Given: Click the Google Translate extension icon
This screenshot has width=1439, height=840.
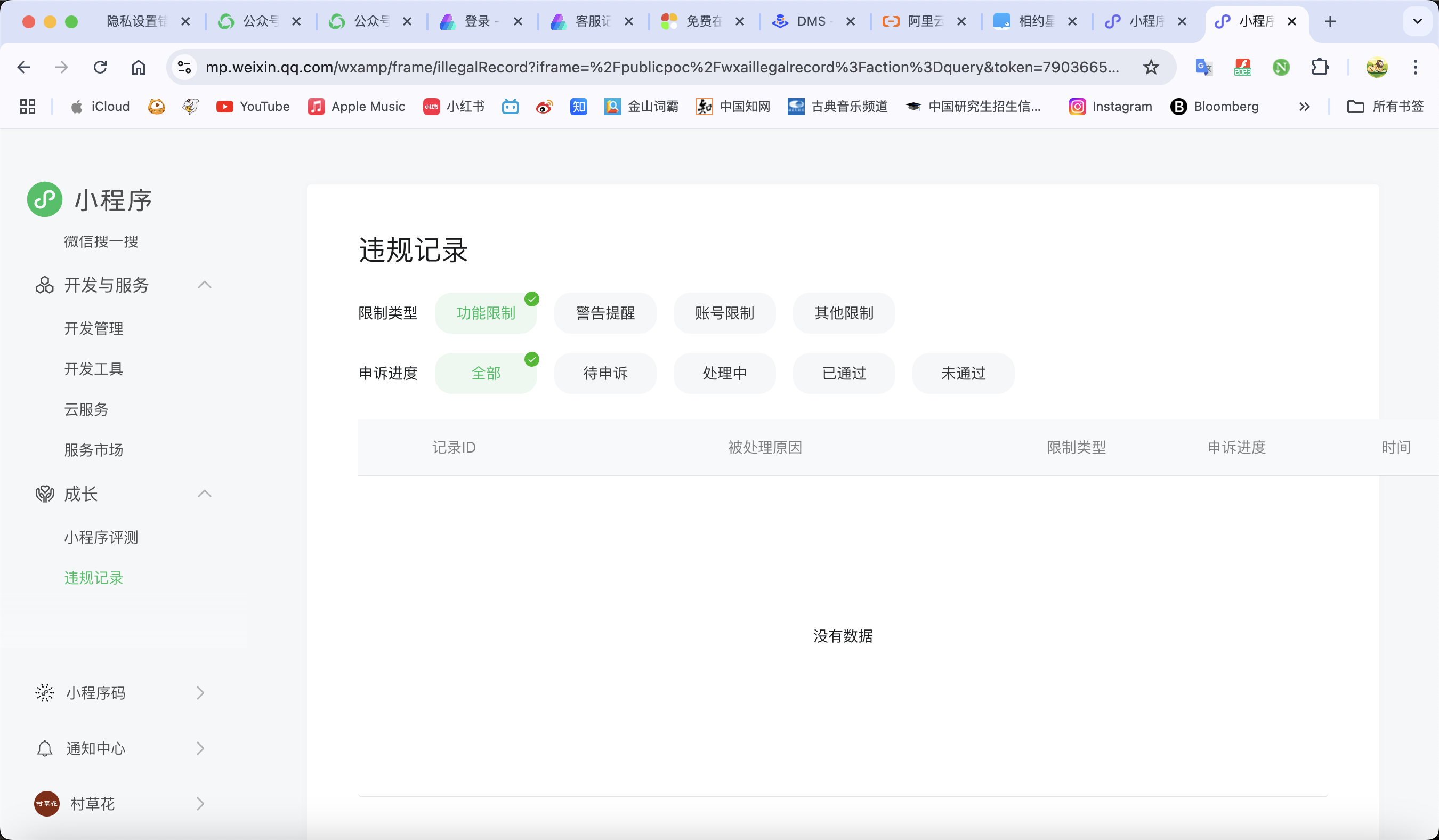Looking at the screenshot, I should click(1203, 67).
